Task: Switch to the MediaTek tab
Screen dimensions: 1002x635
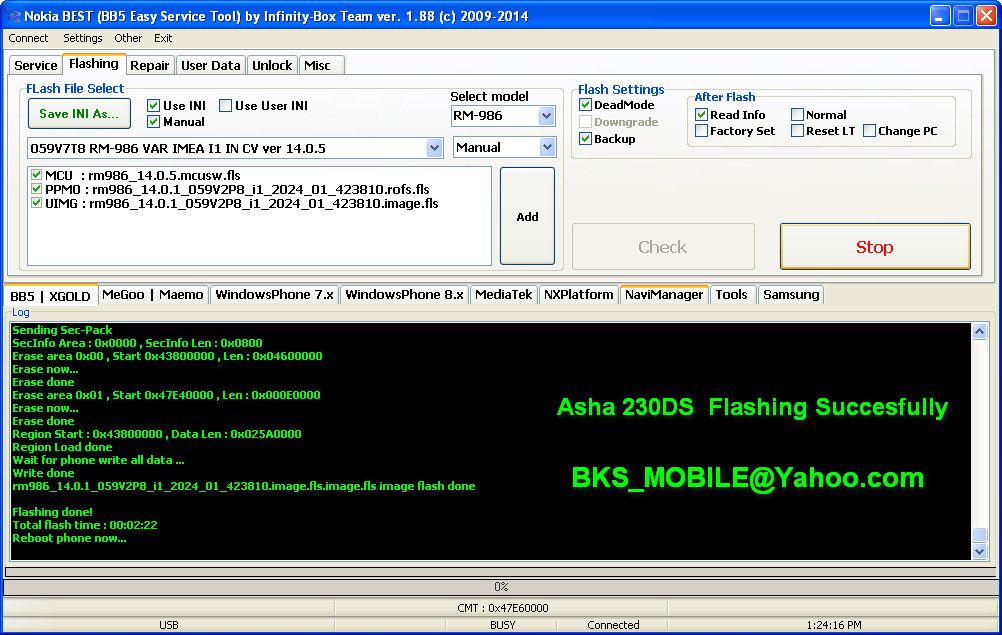Action: pyautogui.click(x=504, y=295)
